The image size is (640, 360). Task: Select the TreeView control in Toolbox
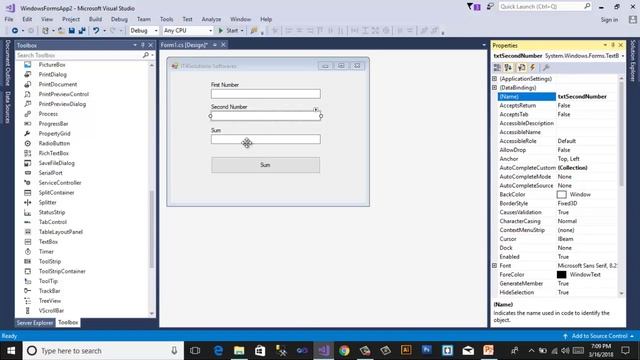click(50, 301)
